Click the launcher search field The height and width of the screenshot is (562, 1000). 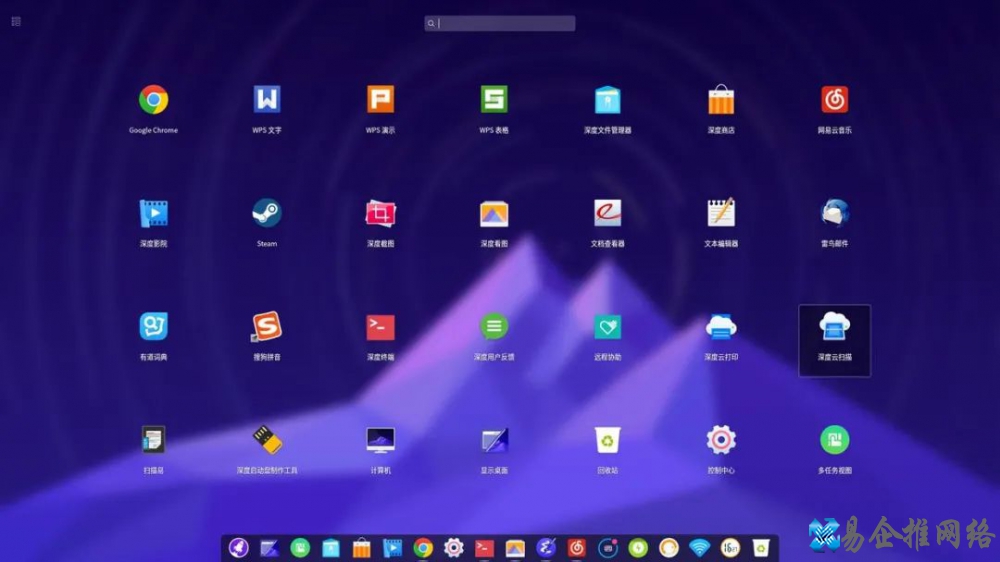[x=500, y=23]
